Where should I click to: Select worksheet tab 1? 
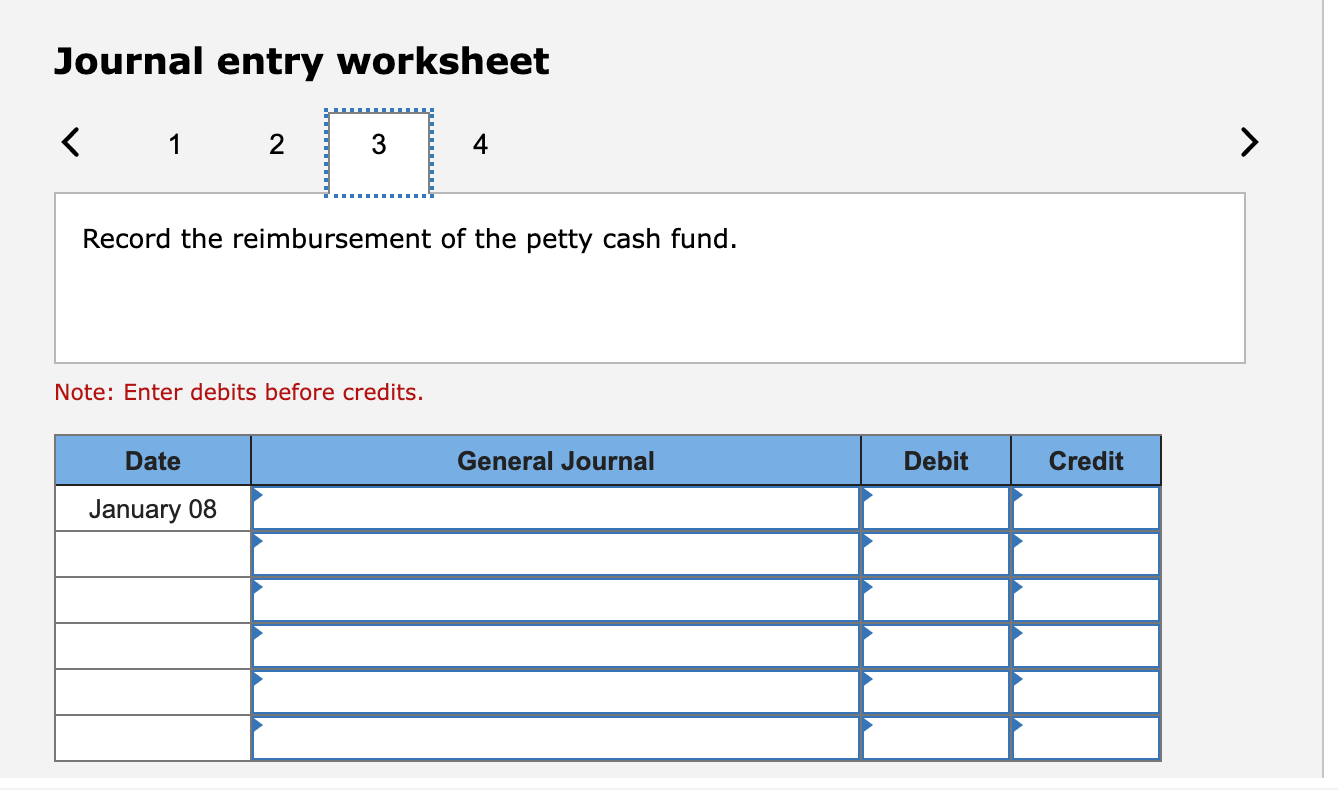click(174, 144)
